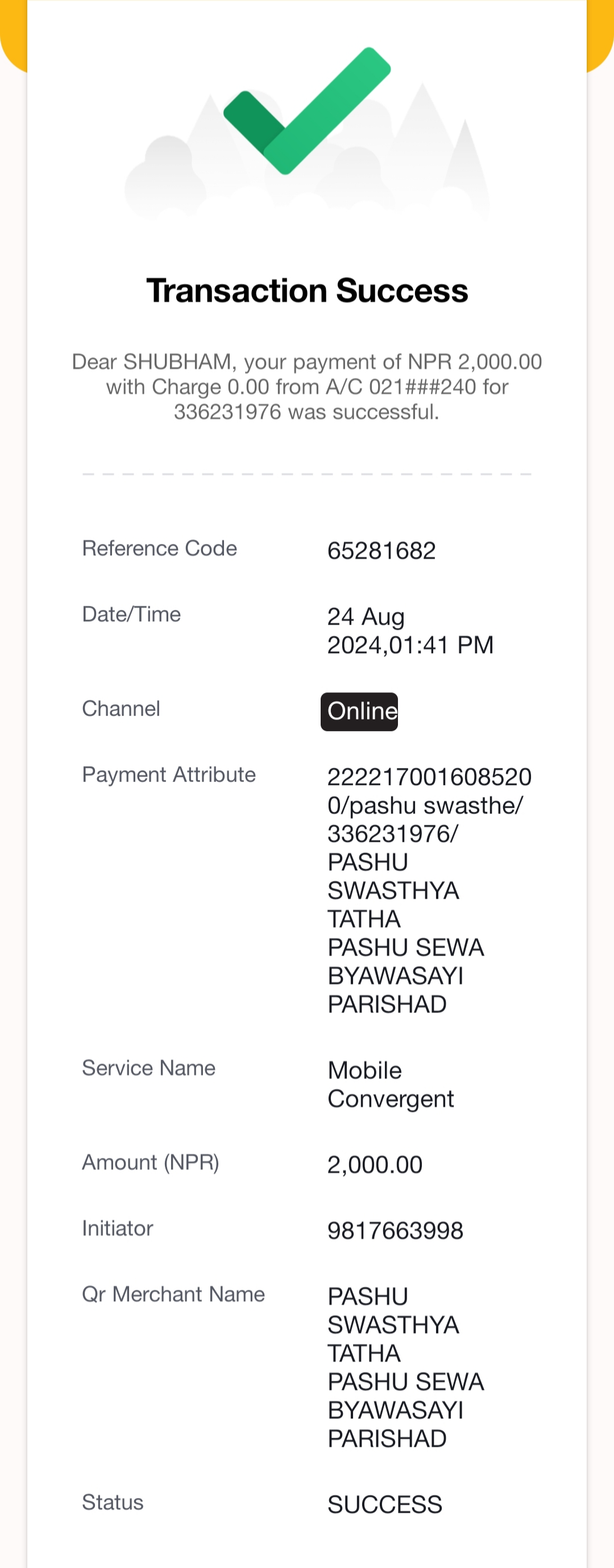
Task: Tap initiator number 9817663998
Action: 396,1231
